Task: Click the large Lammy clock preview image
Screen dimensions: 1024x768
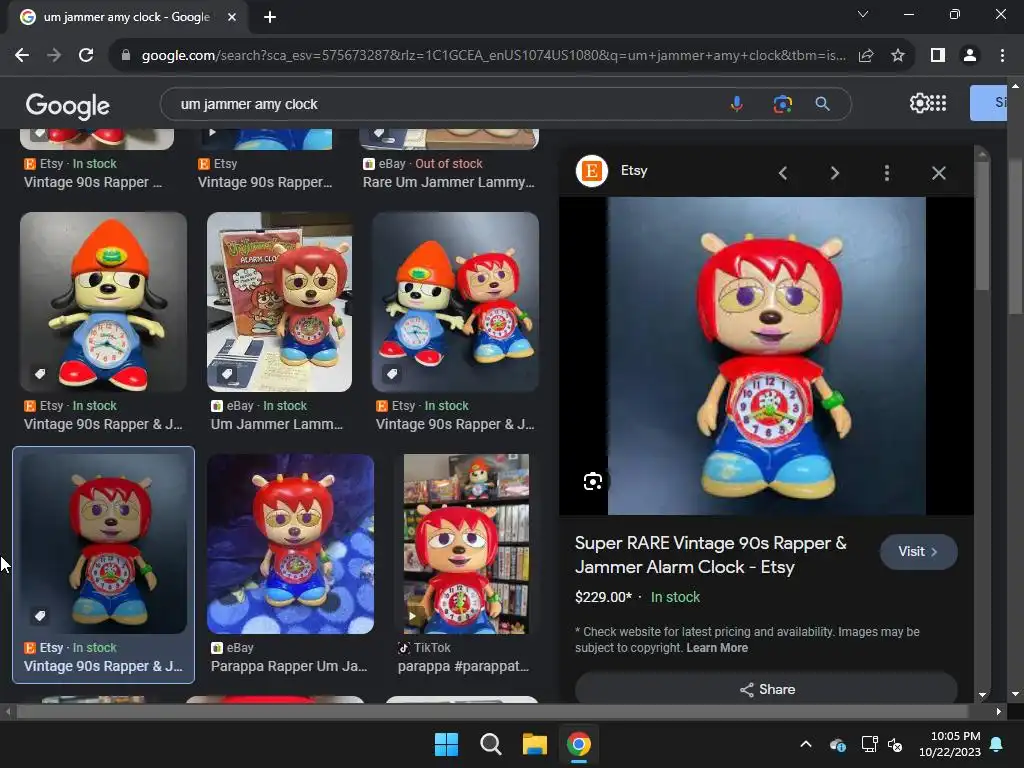Action: point(766,356)
